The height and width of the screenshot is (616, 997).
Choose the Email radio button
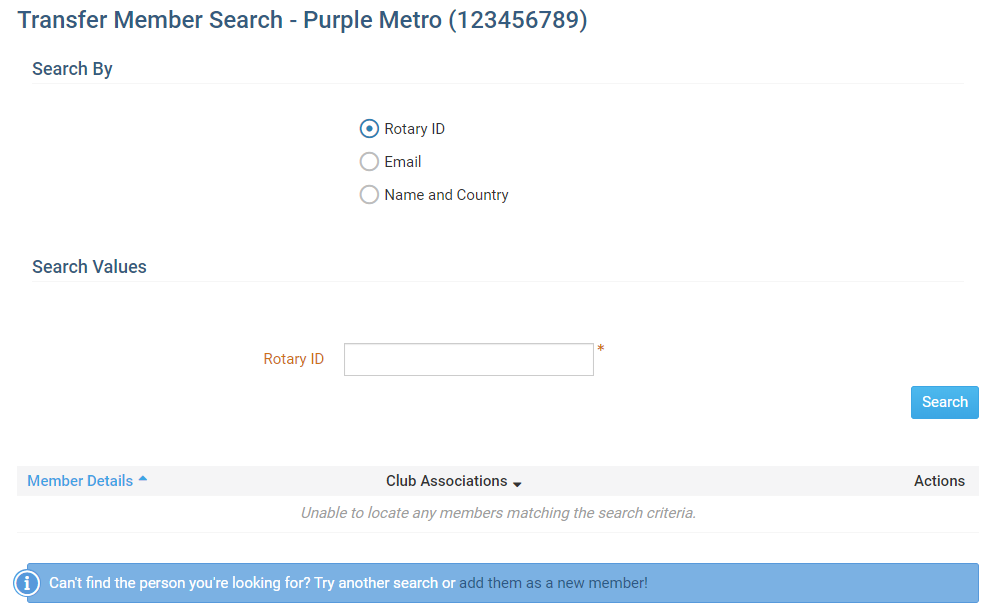tap(369, 162)
